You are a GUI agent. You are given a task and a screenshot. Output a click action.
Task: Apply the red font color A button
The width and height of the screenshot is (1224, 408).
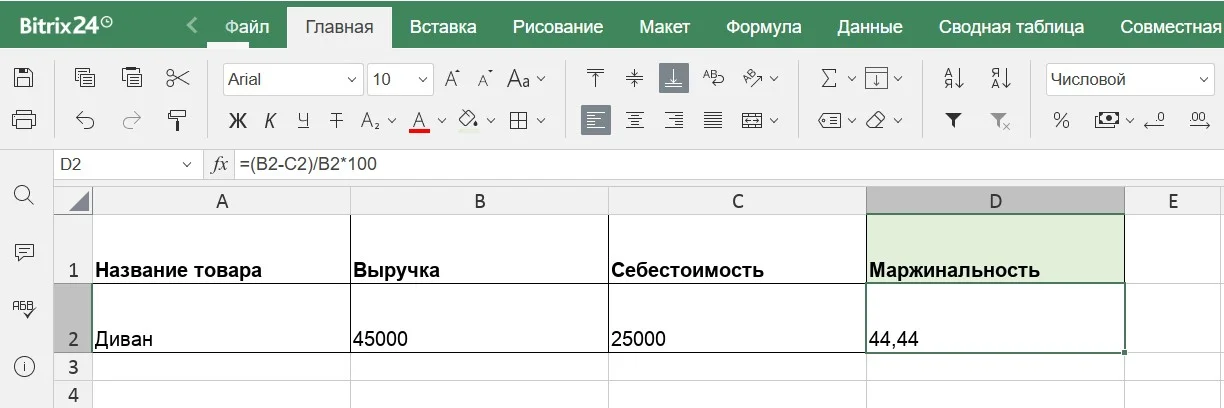[419, 121]
